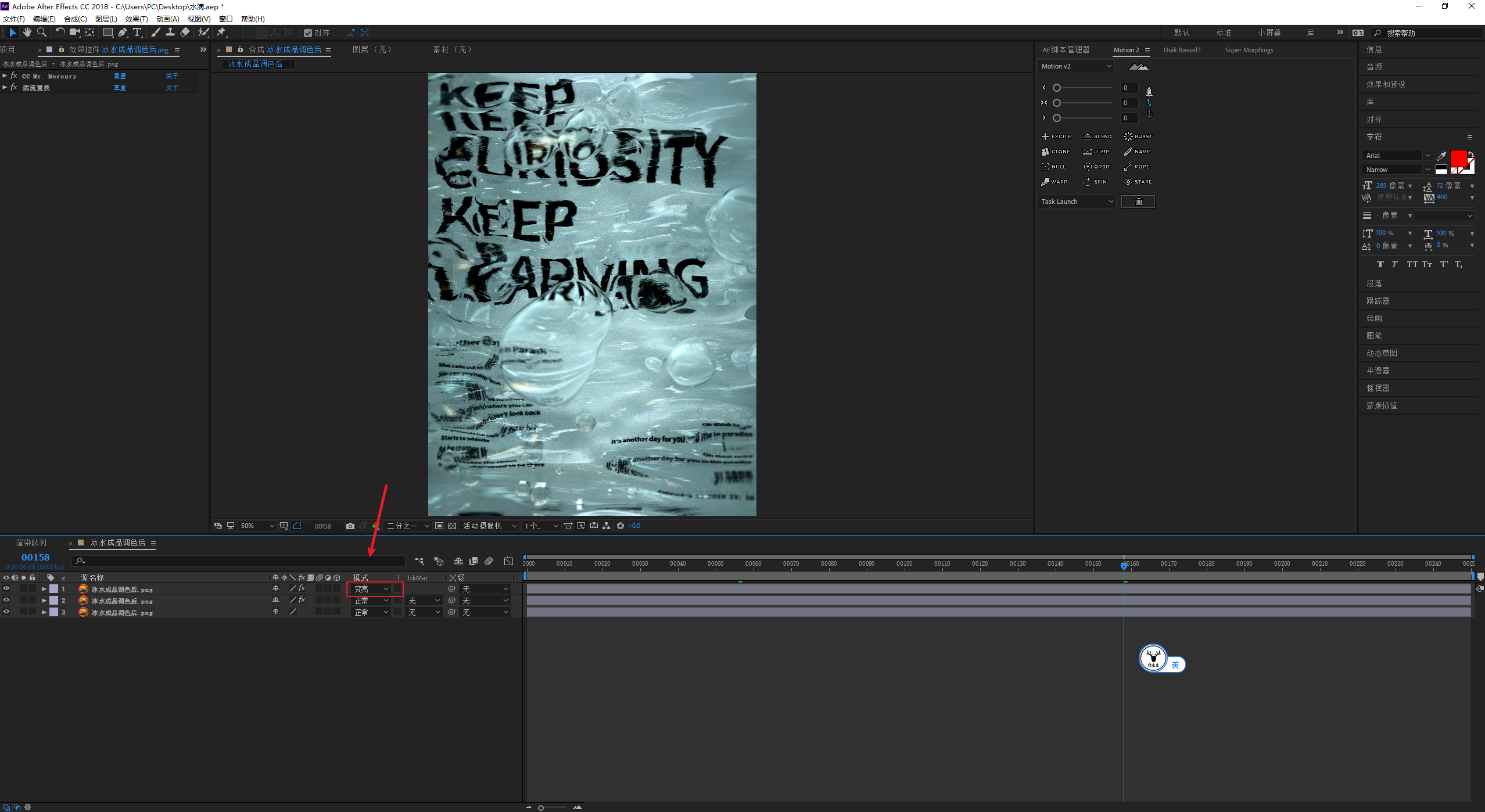Toggle visibility of second layer in timeline
Viewport: 1485px width, 812px height.
coord(8,600)
